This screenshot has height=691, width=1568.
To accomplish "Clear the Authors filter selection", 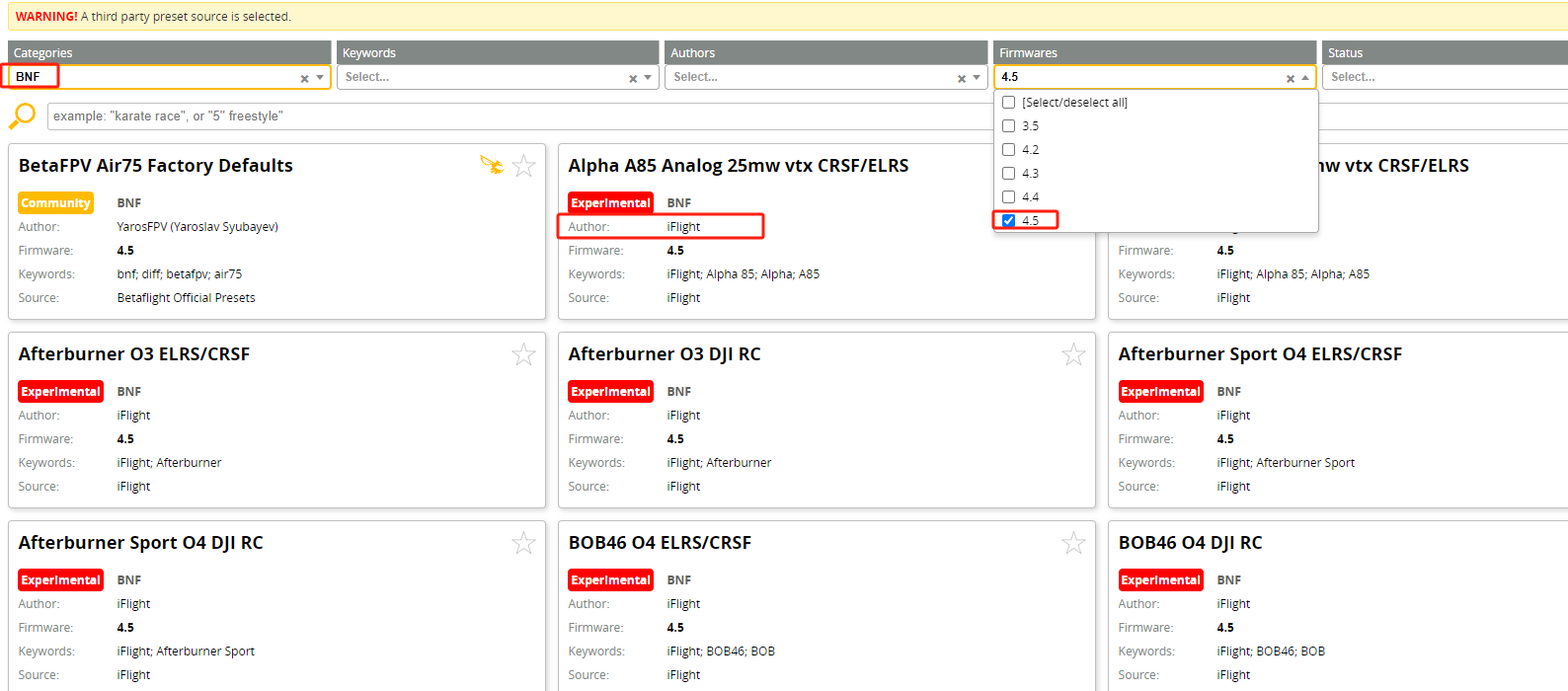I will coord(962,78).
